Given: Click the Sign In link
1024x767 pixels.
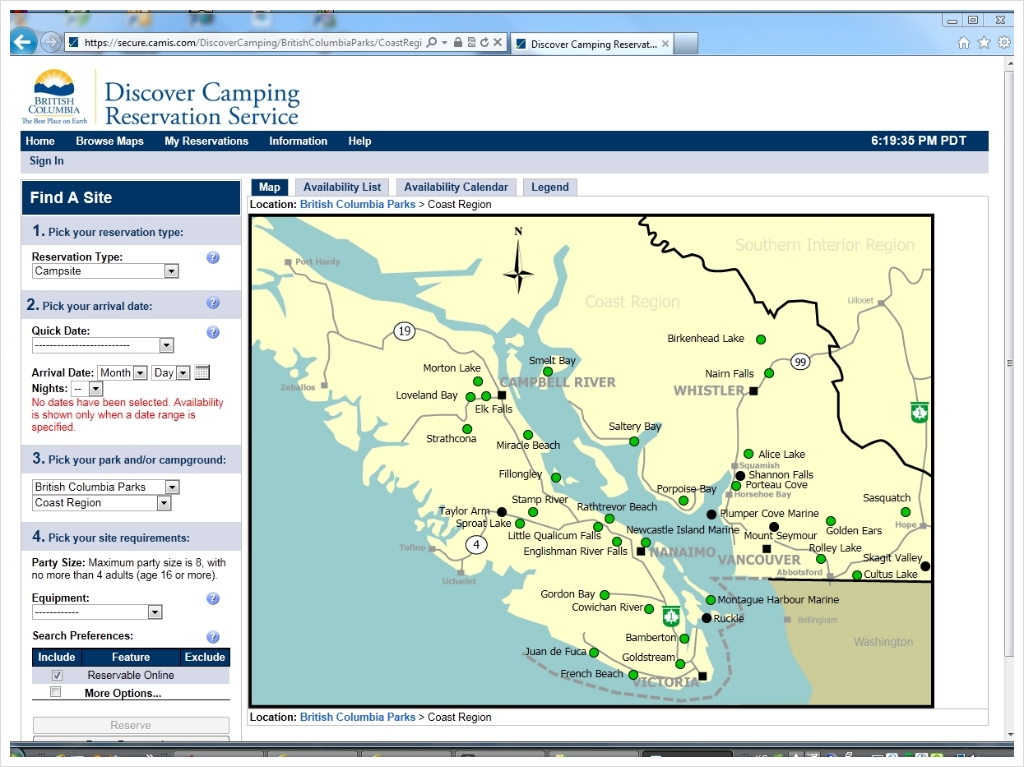Looking at the screenshot, I should pos(46,161).
